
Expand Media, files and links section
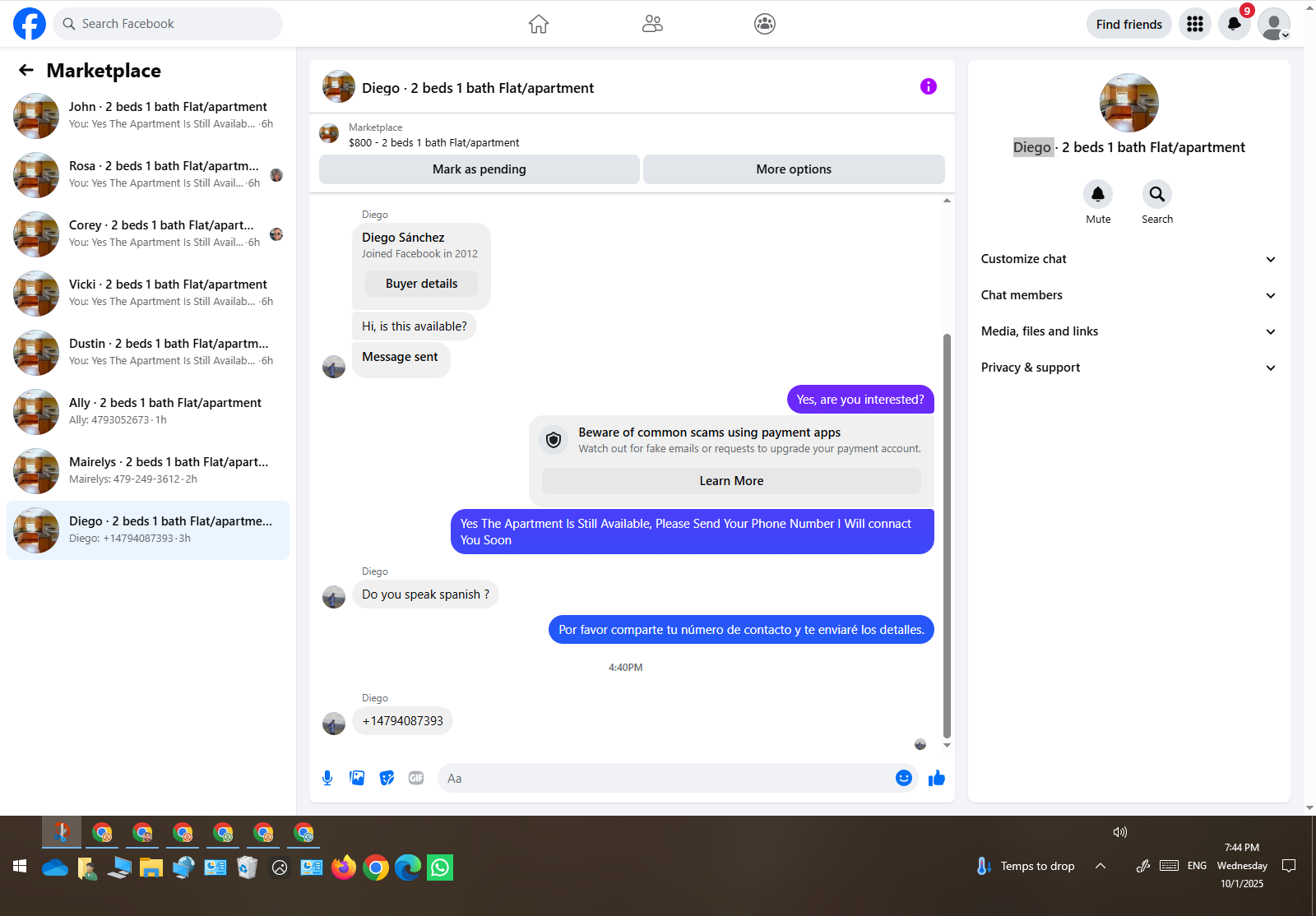pos(1128,331)
